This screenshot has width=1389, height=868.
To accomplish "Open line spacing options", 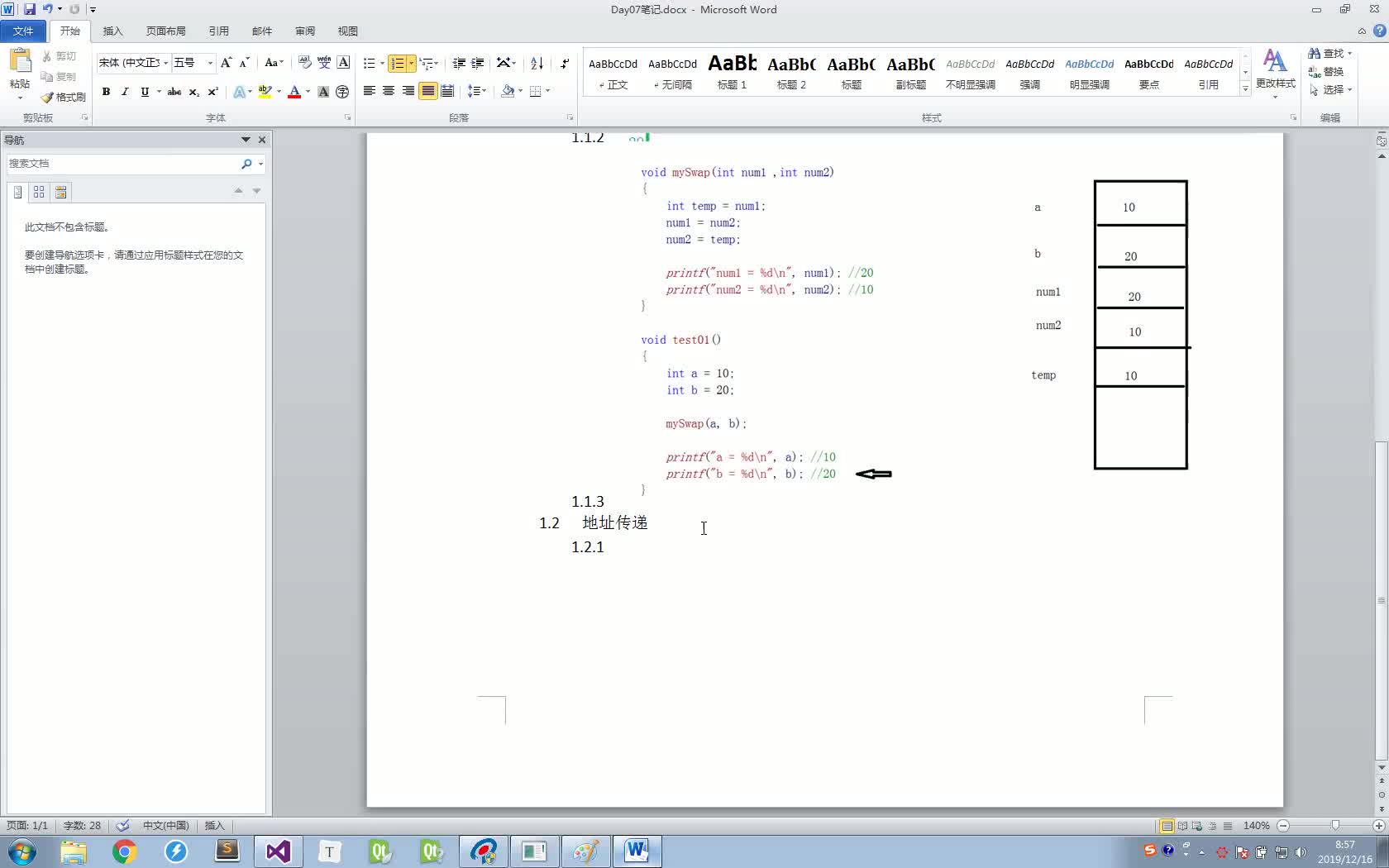I will [477, 91].
